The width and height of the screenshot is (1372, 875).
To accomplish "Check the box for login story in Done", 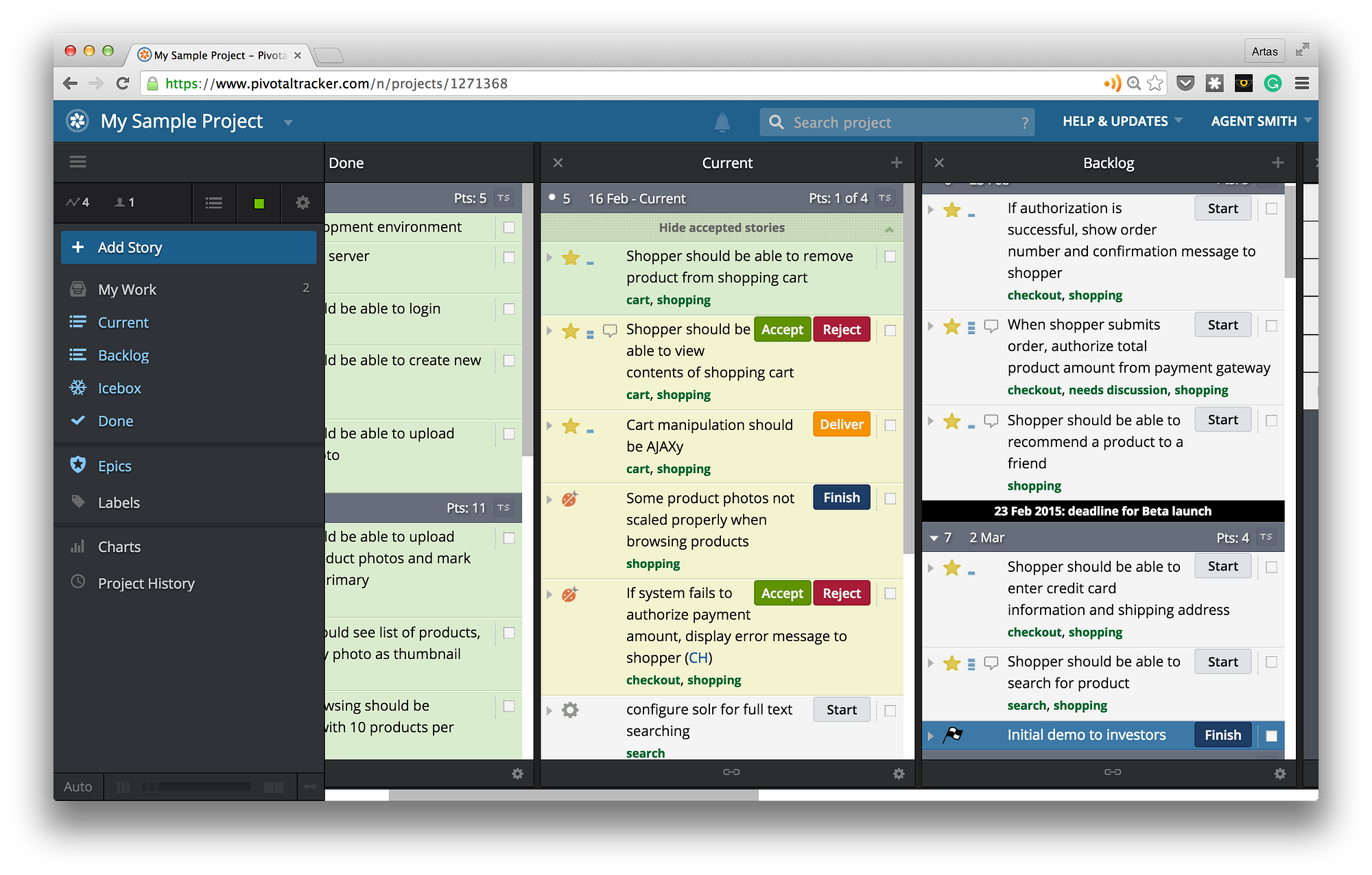I will (509, 309).
